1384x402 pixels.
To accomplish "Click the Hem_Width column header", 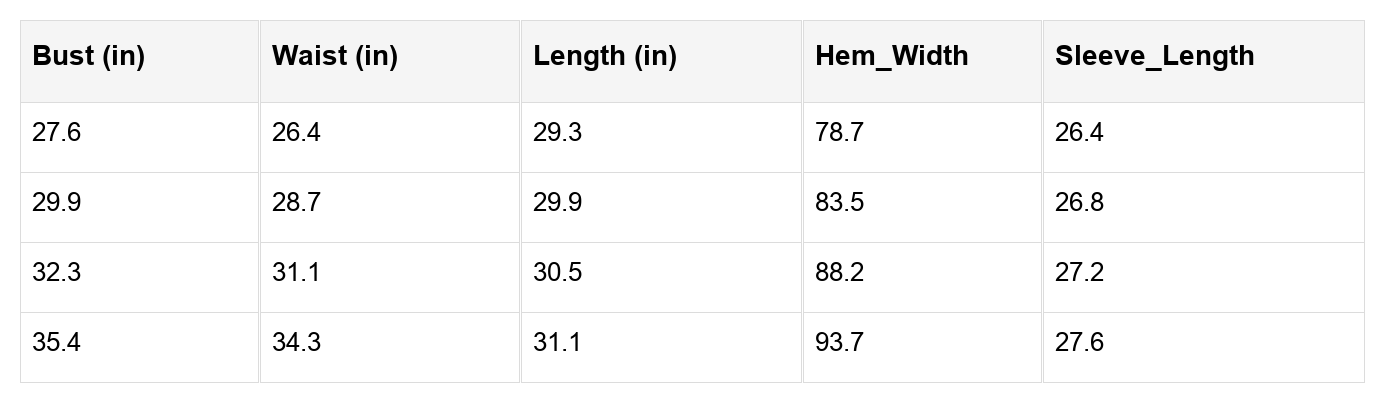I will pos(892,57).
